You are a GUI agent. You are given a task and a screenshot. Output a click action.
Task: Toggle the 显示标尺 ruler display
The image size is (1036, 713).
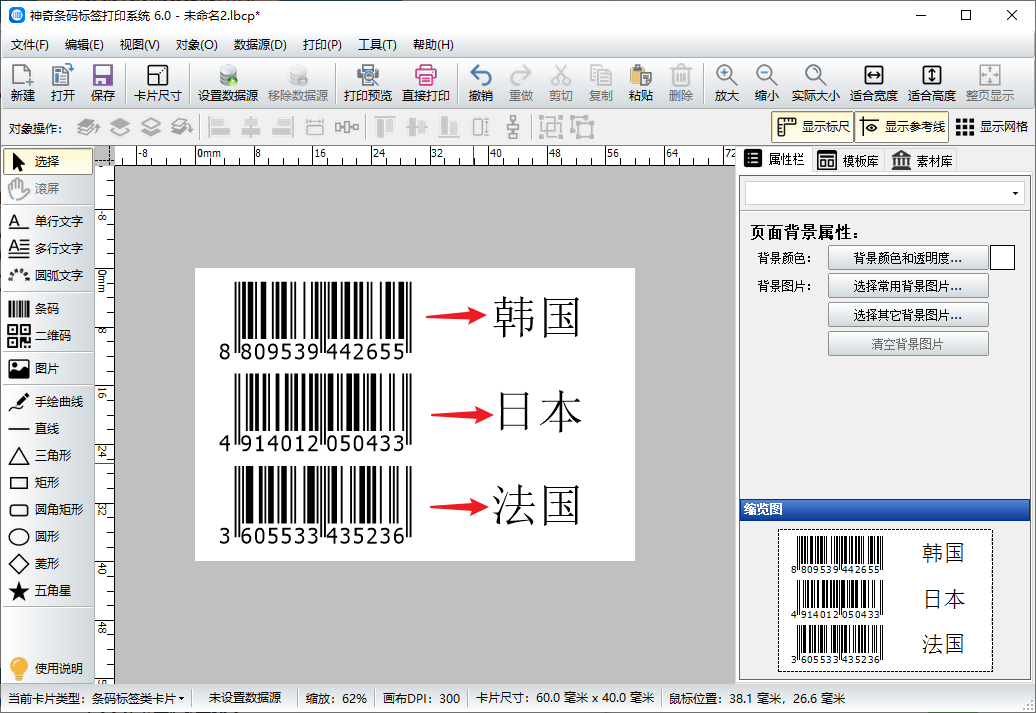click(813, 127)
